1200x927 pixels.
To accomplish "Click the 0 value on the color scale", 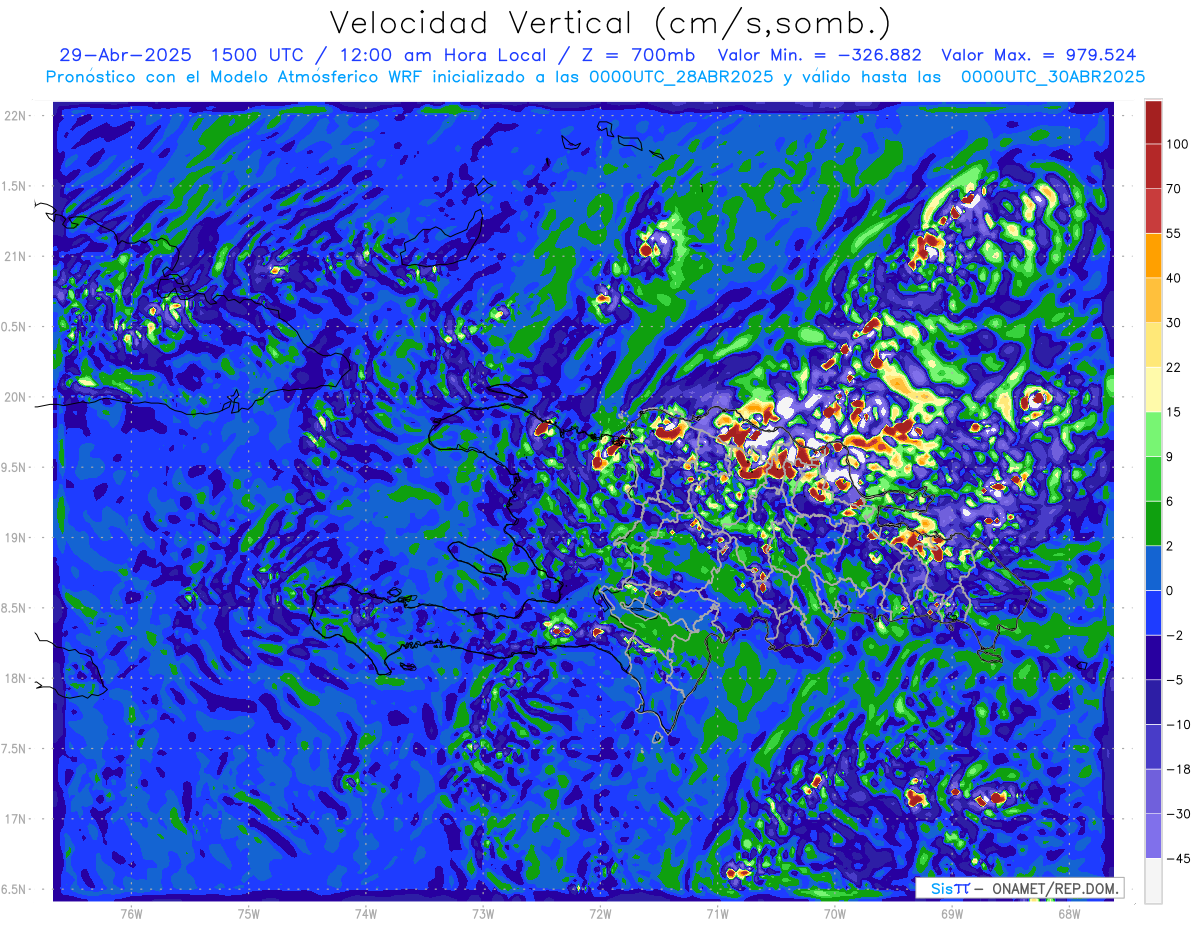I will click(1171, 591).
